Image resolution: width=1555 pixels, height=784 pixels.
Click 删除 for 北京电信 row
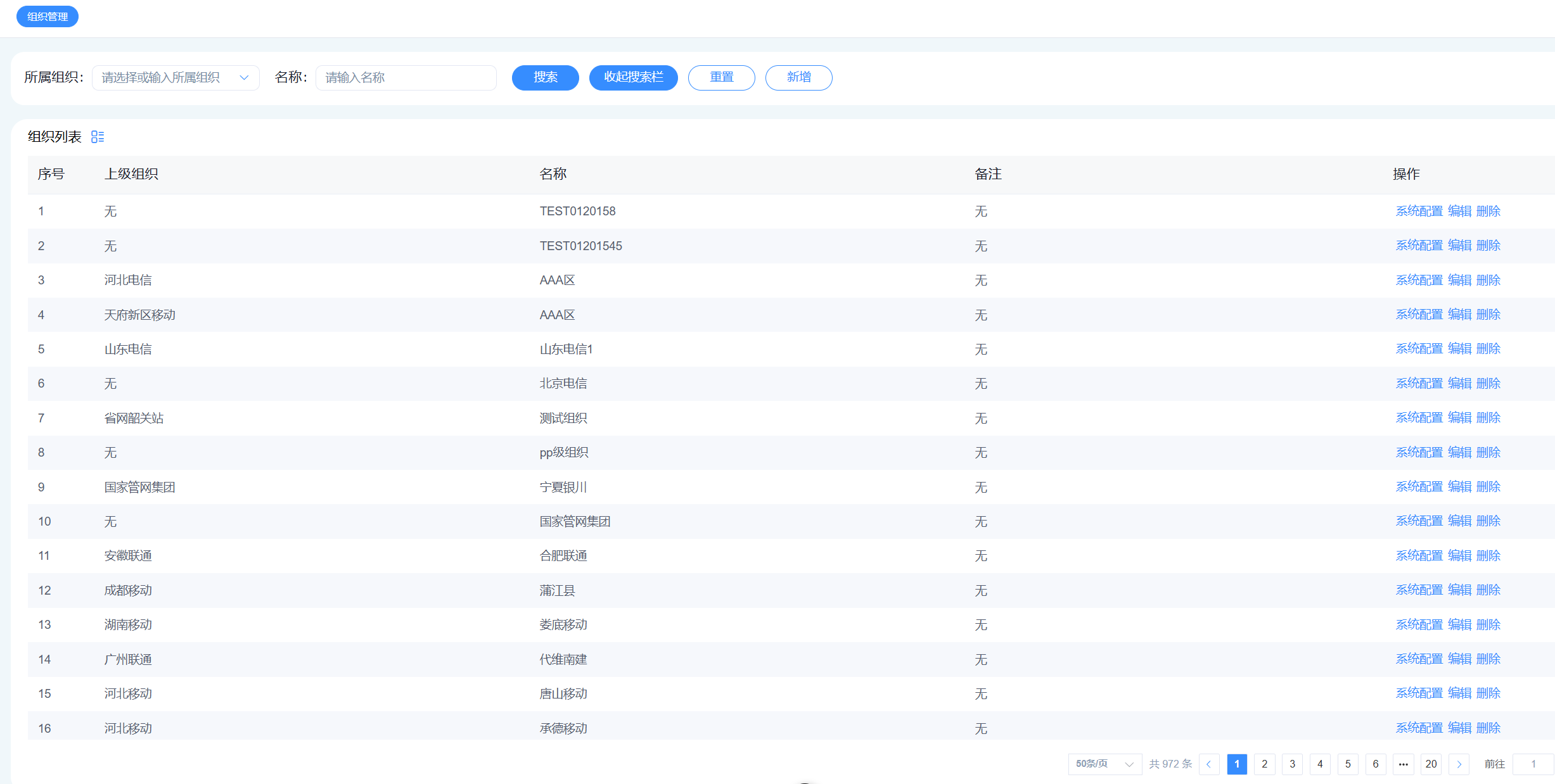click(1488, 383)
